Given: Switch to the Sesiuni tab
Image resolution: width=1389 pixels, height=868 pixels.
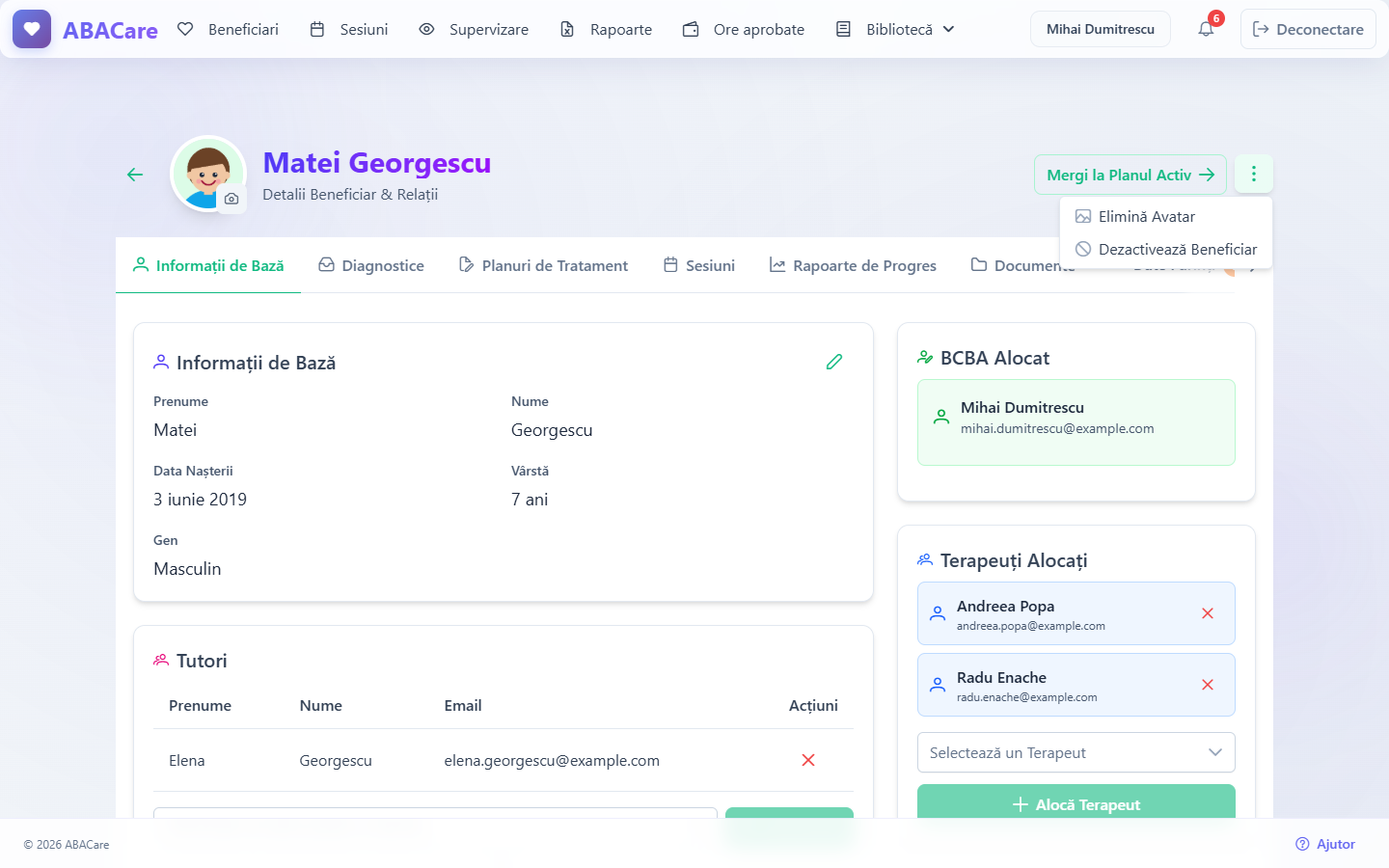Looking at the screenshot, I should [x=699, y=265].
